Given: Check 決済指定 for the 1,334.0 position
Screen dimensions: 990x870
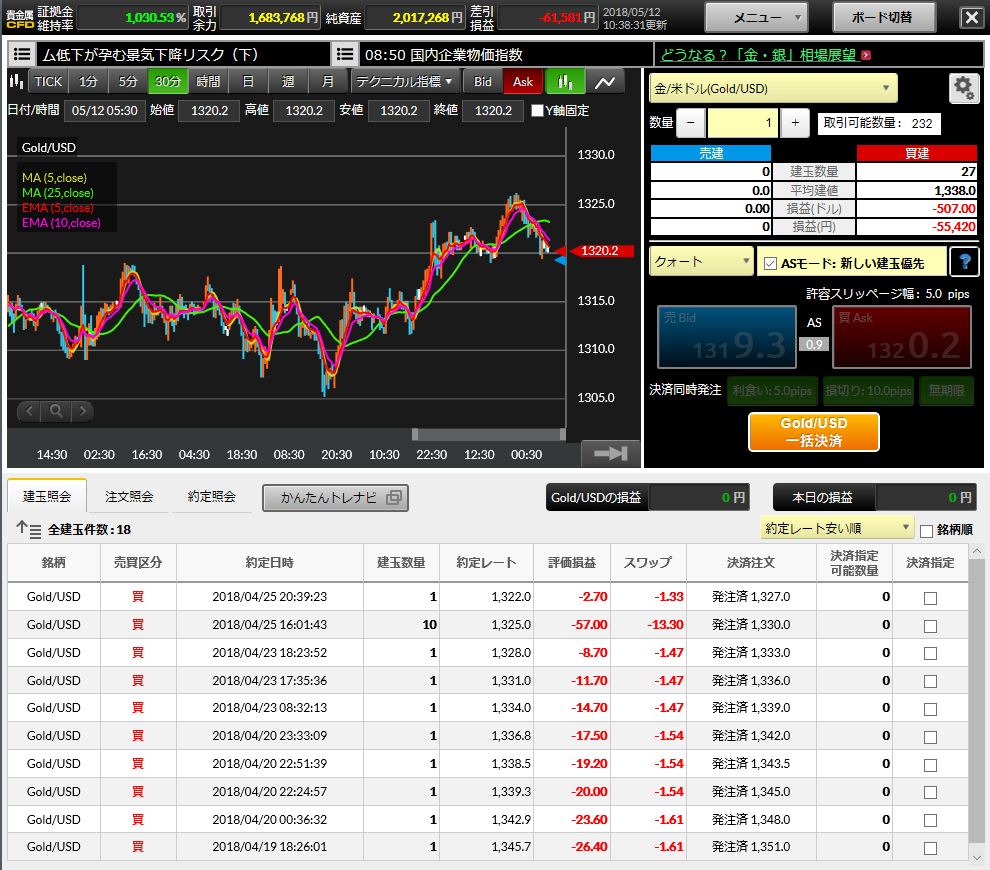Looking at the screenshot, I should coord(930,709).
